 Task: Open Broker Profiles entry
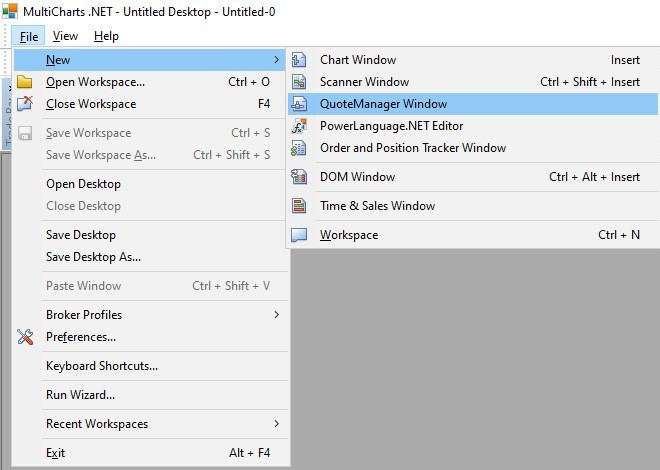[149, 315]
